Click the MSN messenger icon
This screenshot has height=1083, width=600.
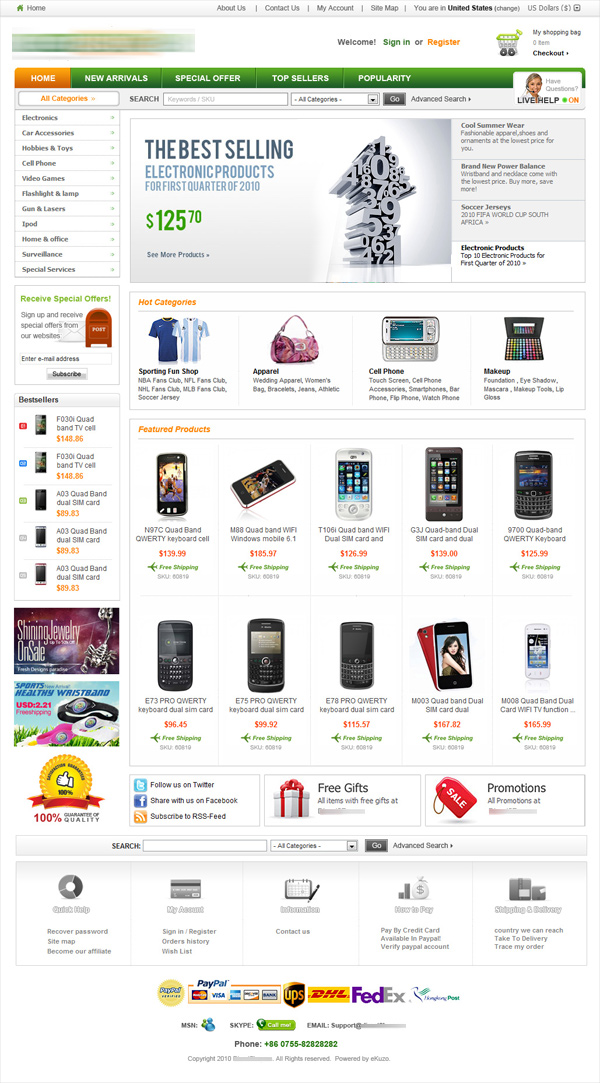point(208,1025)
